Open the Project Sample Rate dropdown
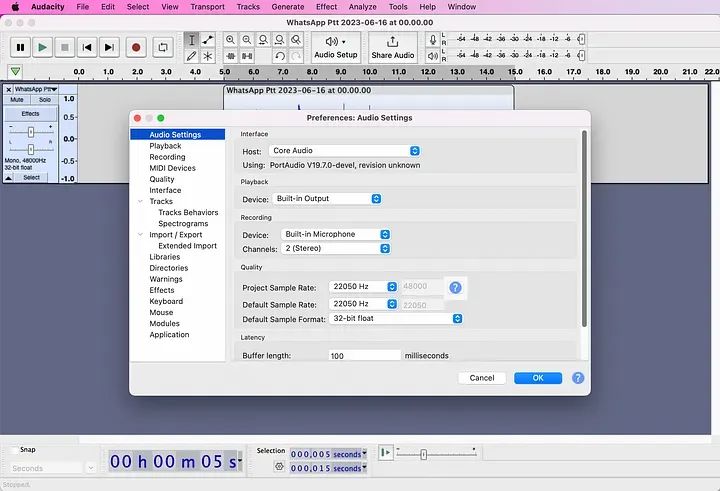Viewport: 720px width, 491px height. 363,287
